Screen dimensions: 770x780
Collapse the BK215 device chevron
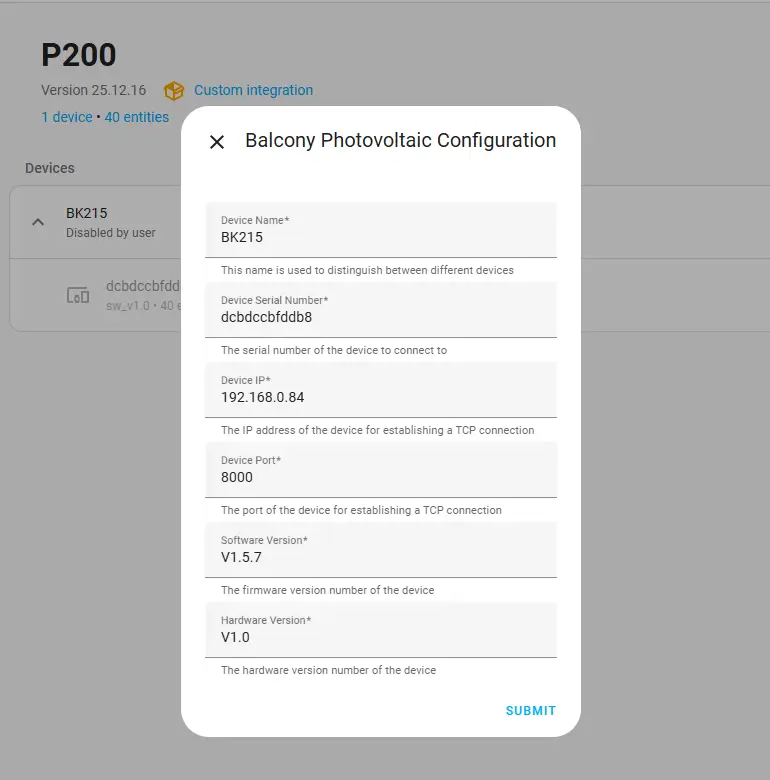click(x=38, y=222)
